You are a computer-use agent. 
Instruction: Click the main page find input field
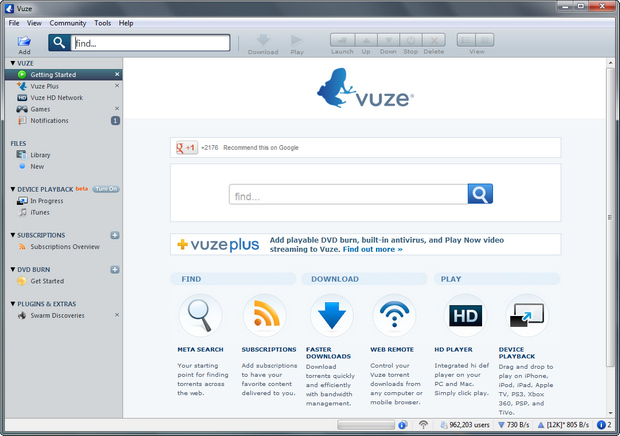[x=348, y=194]
